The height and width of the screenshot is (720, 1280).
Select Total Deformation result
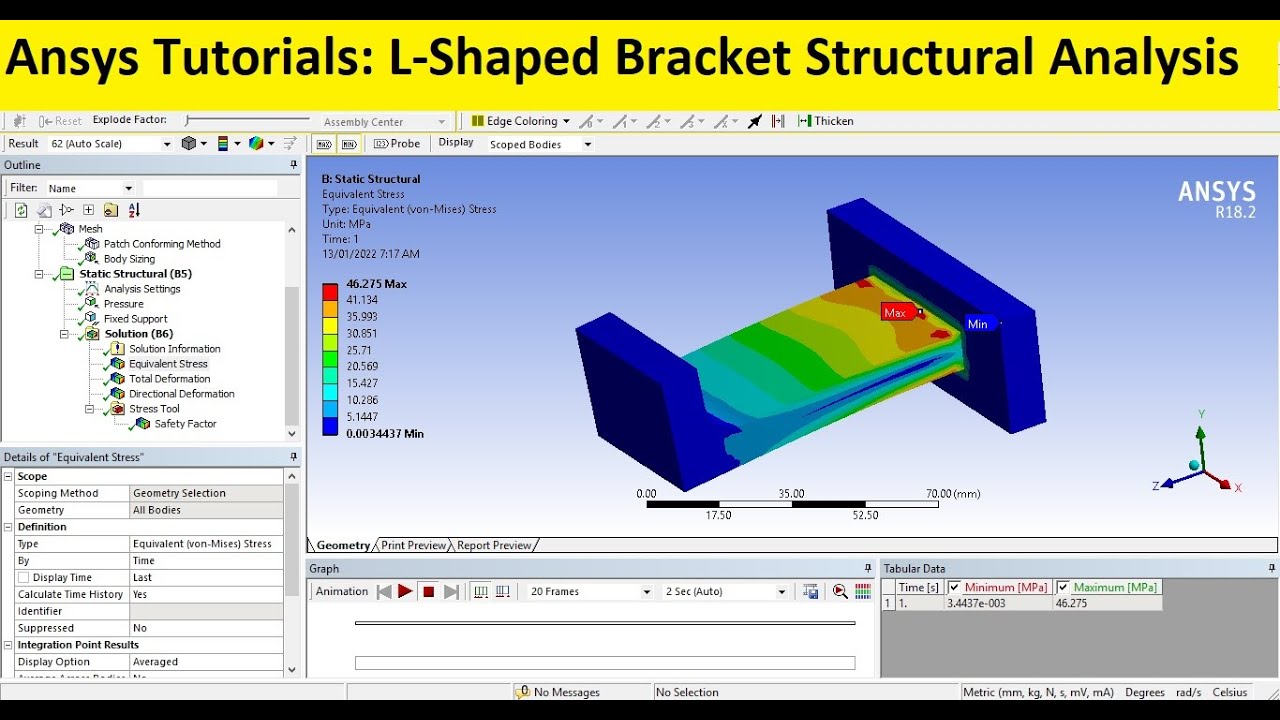coord(169,379)
